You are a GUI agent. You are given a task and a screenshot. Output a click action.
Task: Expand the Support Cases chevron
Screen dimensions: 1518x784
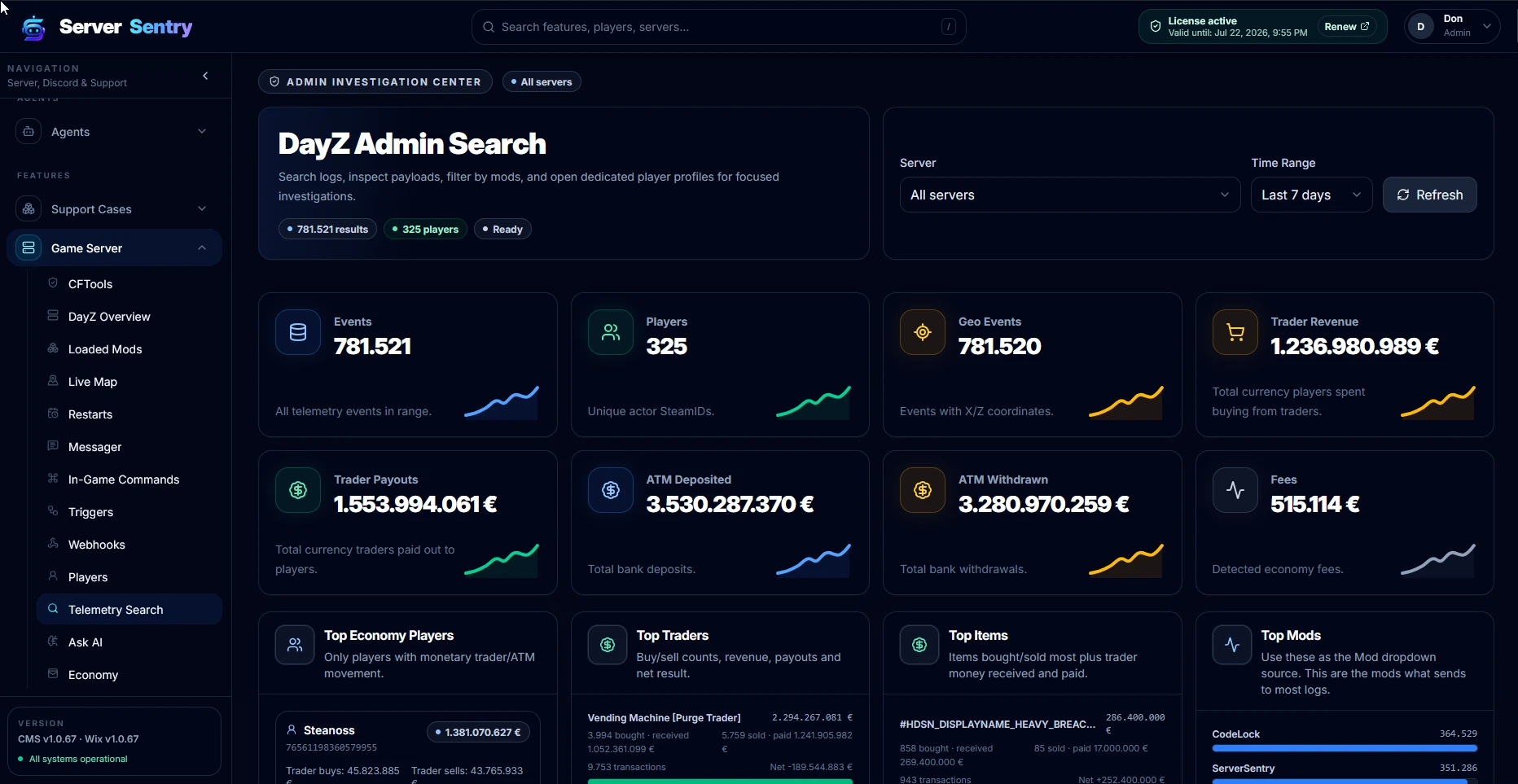click(202, 208)
